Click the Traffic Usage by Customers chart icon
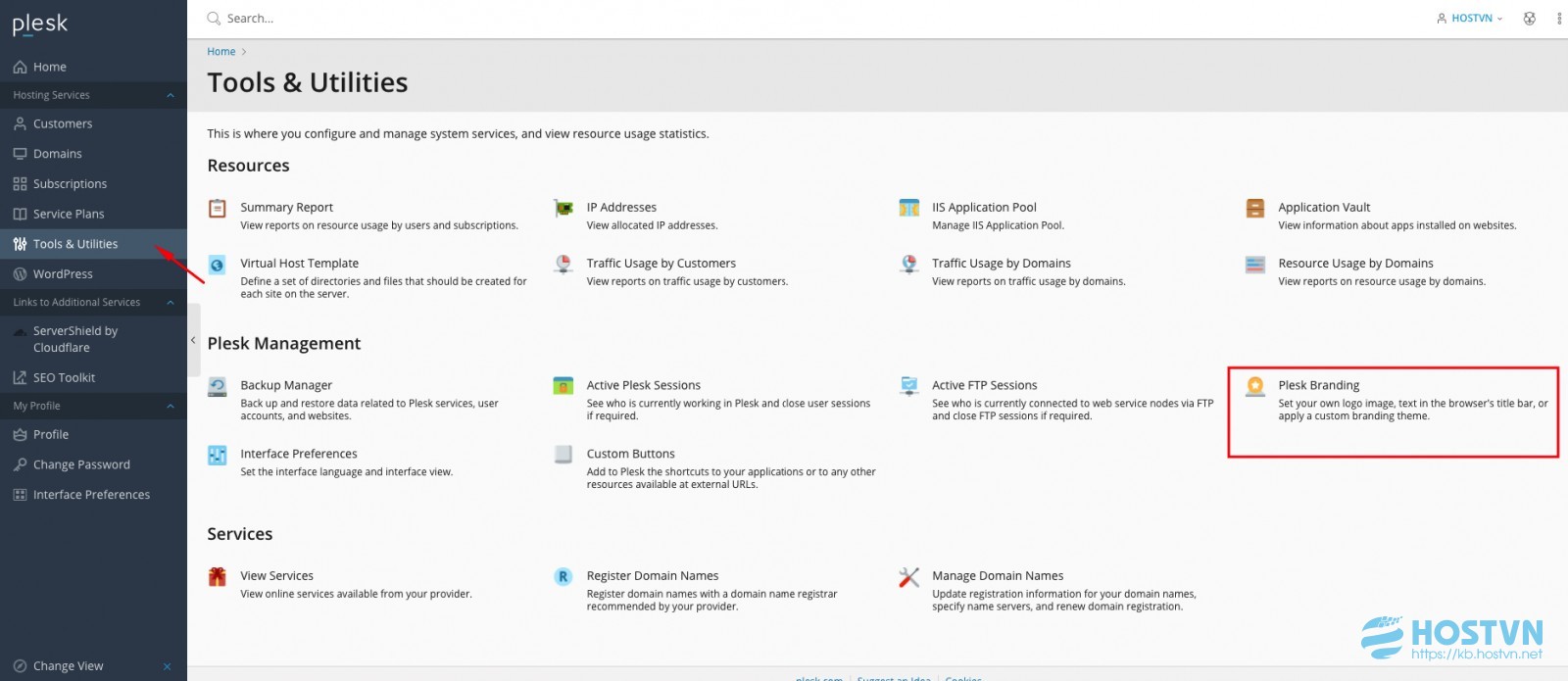This screenshot has width=1568, height=681. tap(563, 264)
